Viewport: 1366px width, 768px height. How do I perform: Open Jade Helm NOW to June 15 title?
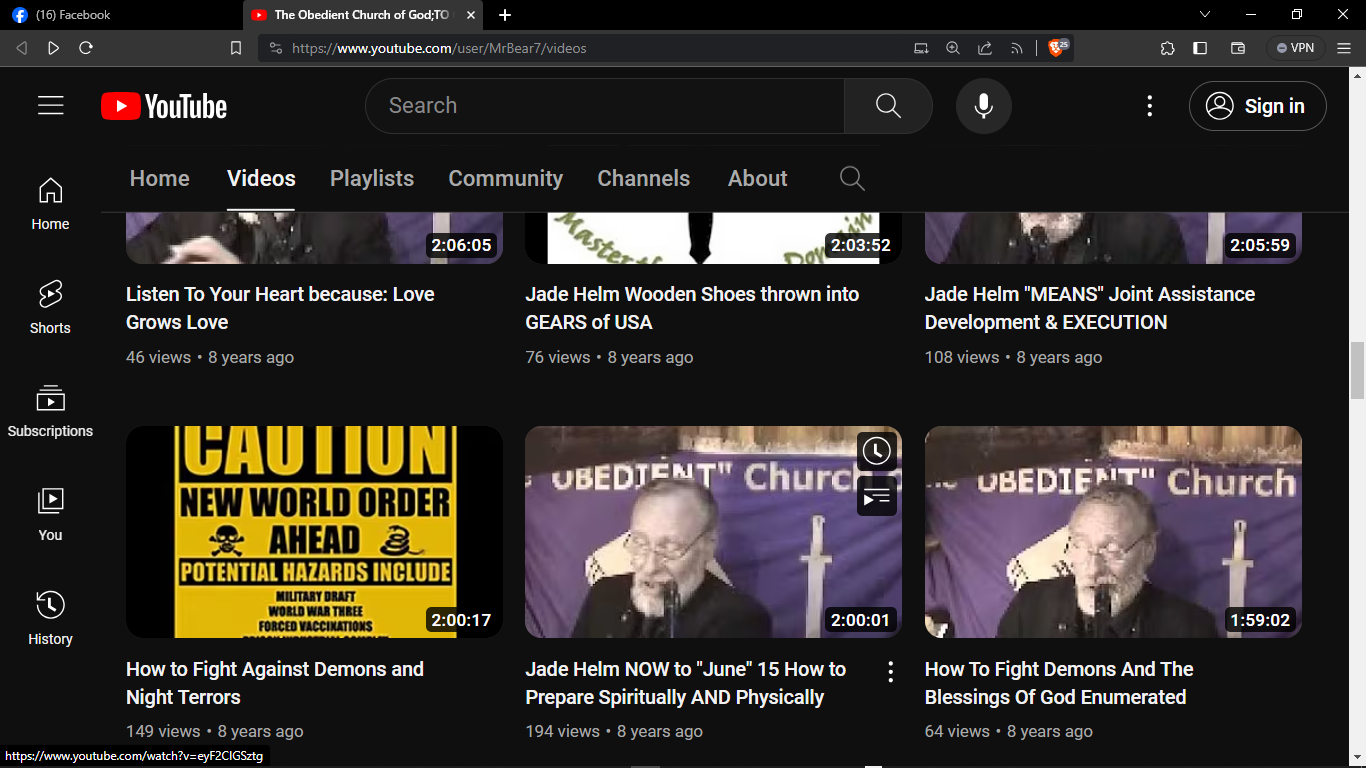685,683
